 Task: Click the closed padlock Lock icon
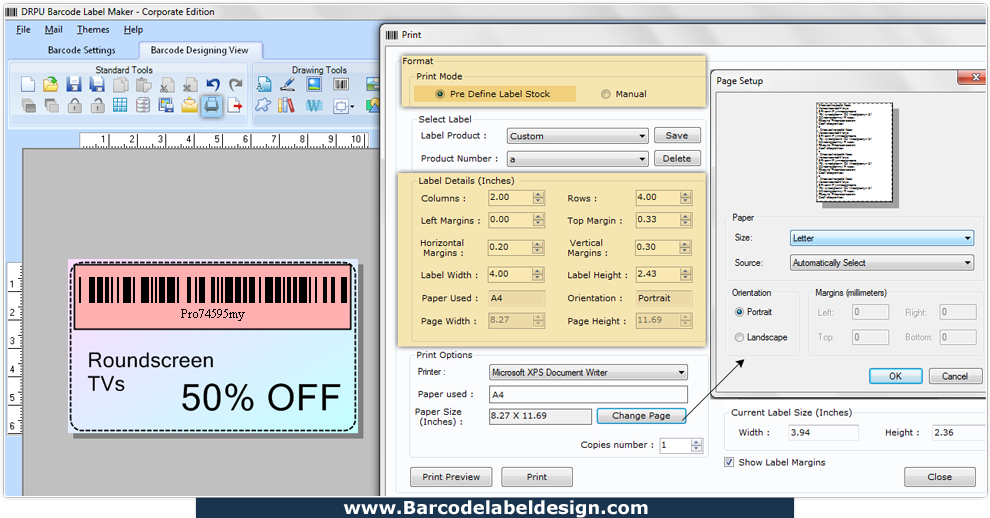[x=74, y=105]
